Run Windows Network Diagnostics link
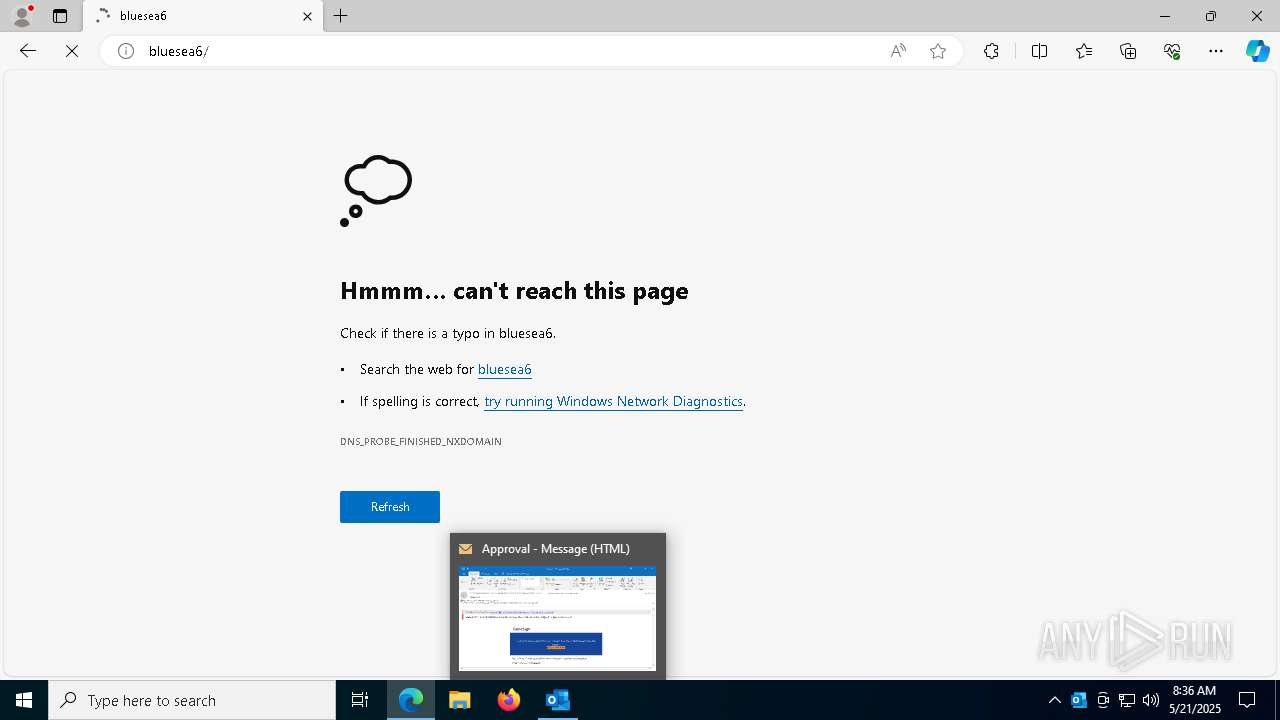1280x720 pixels. tap(613, 401)
